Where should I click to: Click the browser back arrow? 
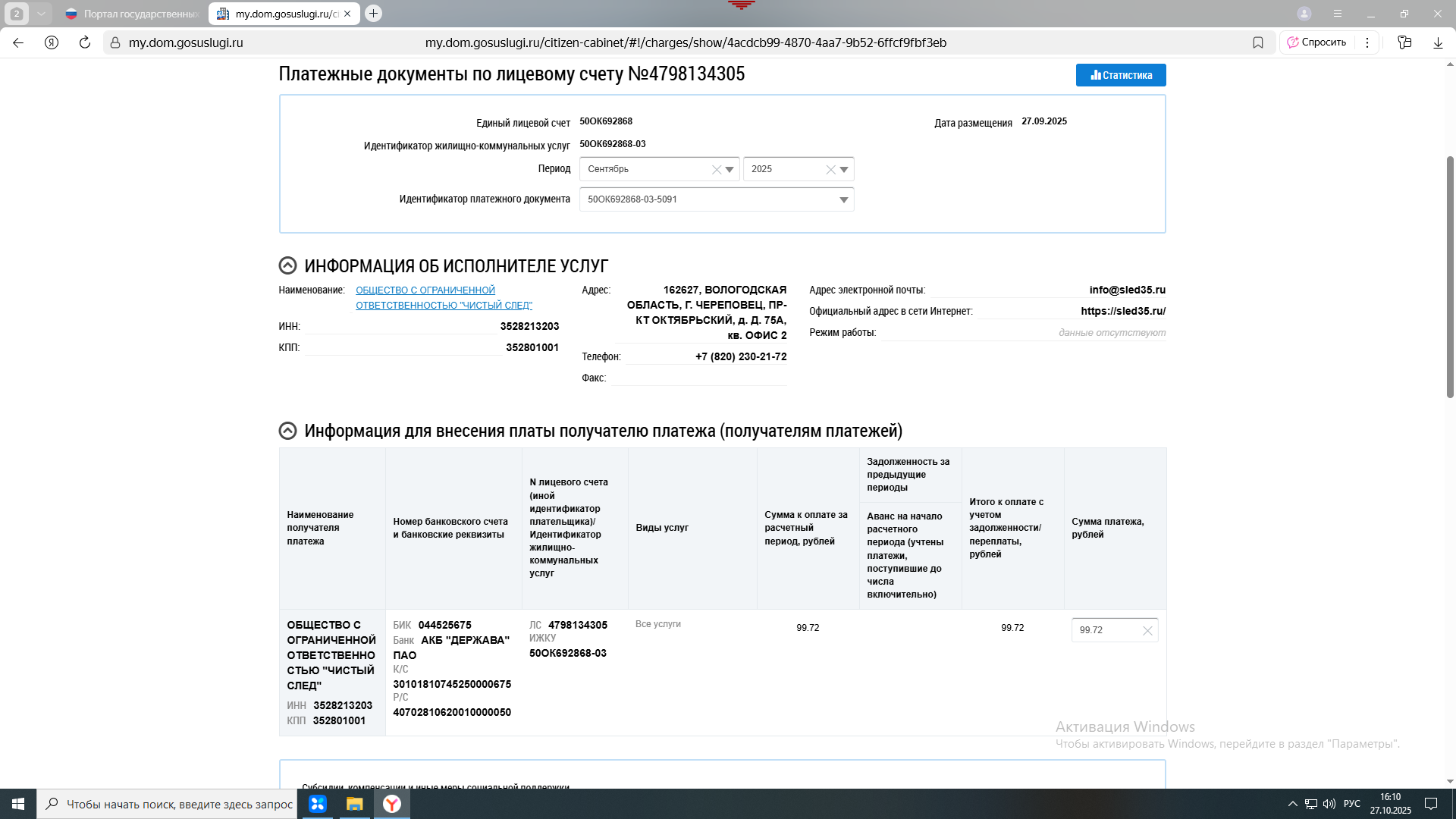18,42
